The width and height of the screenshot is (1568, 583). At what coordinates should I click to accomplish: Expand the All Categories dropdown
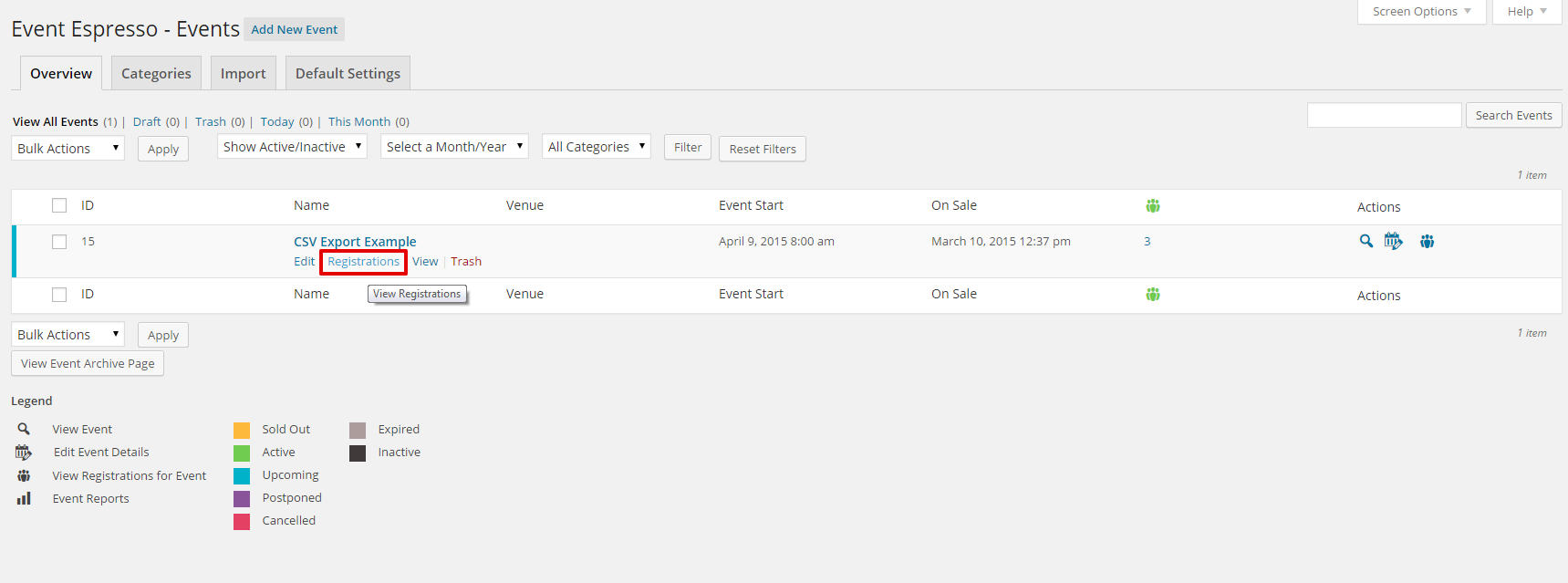[597, 146]
